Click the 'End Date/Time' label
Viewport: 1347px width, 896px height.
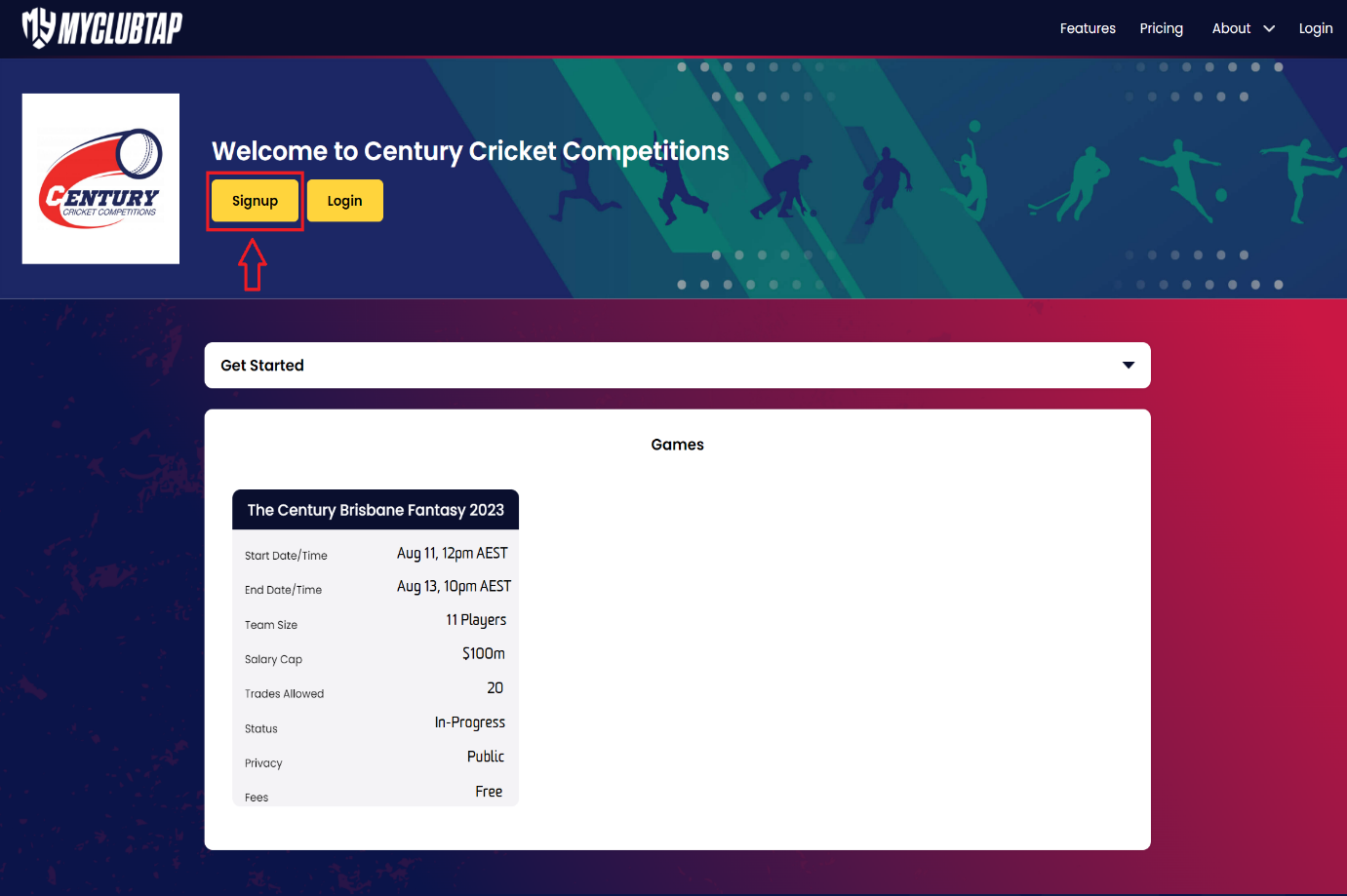click(283, 590)
